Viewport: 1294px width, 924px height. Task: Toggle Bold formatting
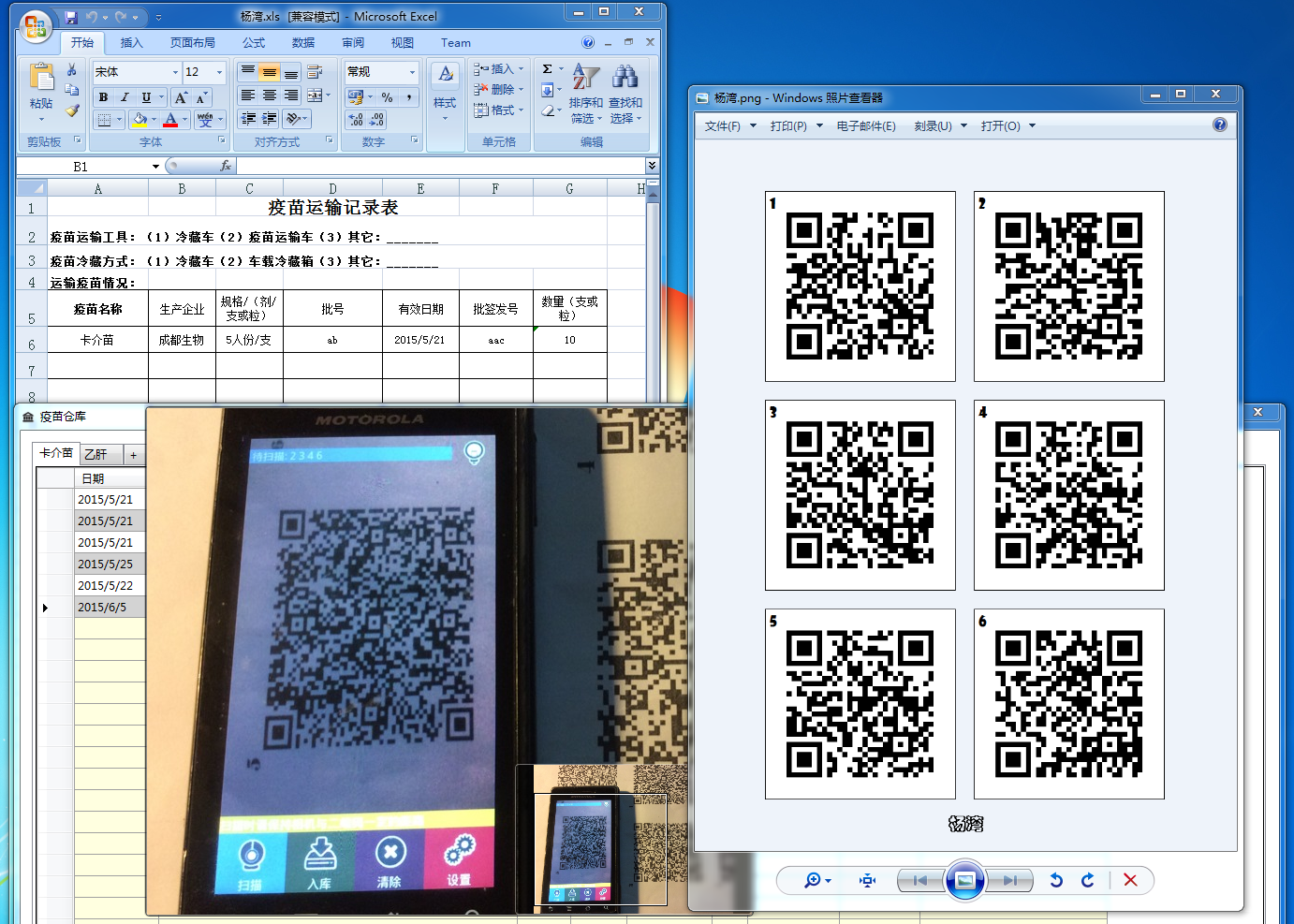point(103,97)
